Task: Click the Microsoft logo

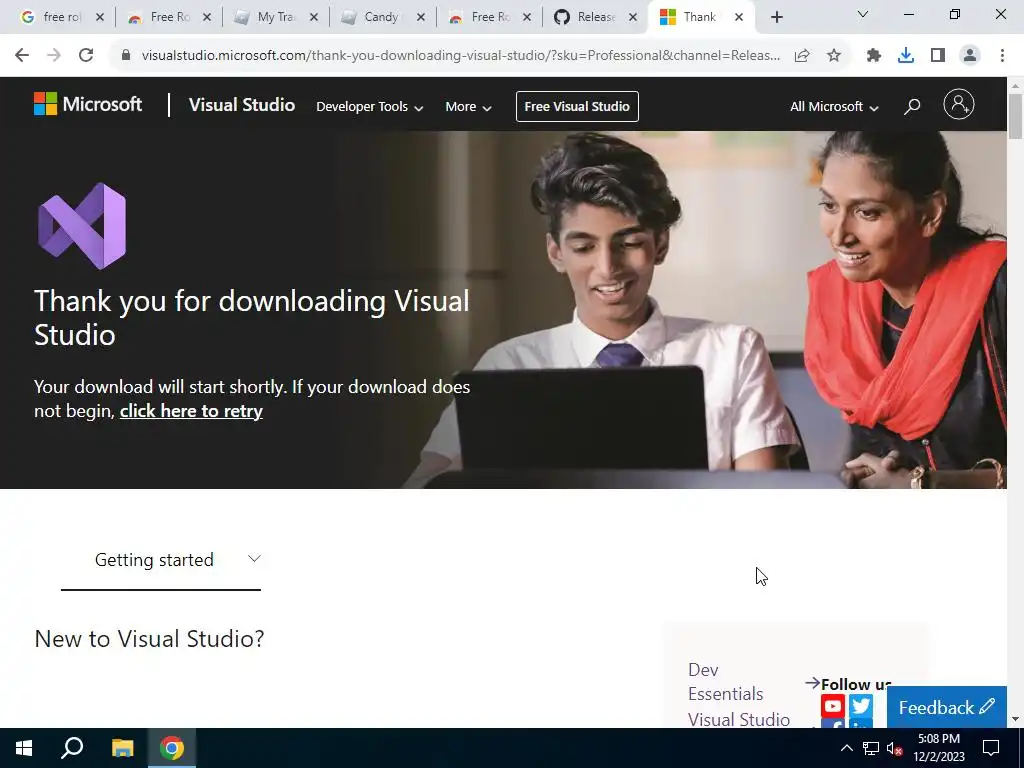Action: point(88,104)
